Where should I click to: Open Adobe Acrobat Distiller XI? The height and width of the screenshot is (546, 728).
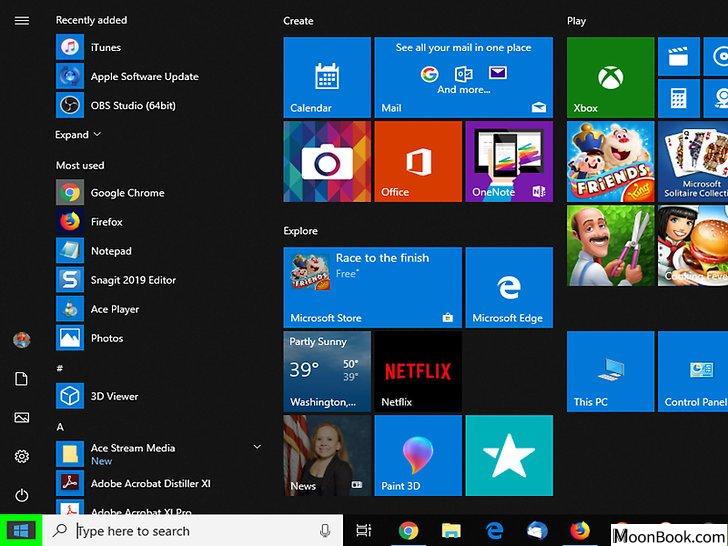(158, 483)
